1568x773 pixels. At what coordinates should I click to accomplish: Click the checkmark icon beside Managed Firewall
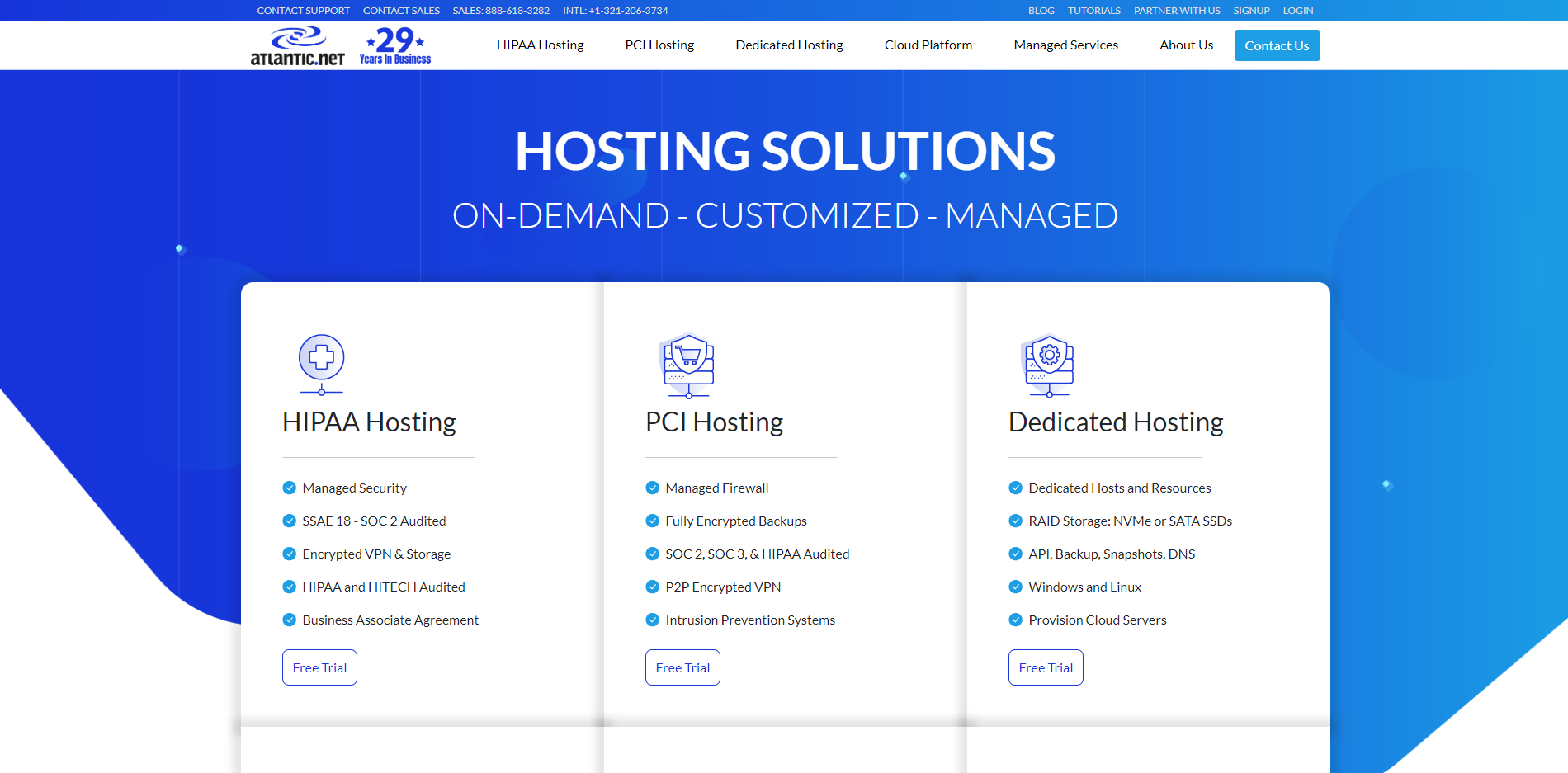[653, 488]
